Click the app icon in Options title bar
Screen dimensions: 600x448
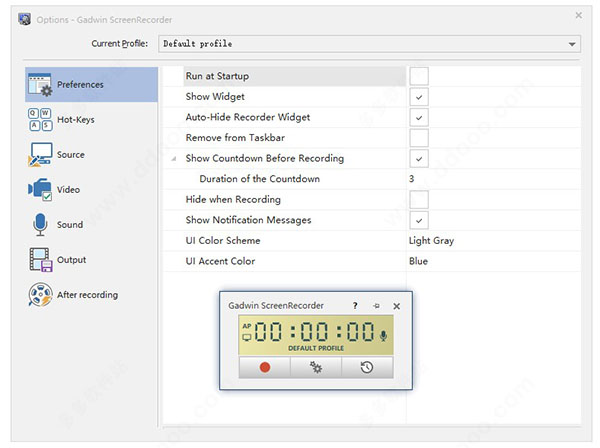point(25,19)
